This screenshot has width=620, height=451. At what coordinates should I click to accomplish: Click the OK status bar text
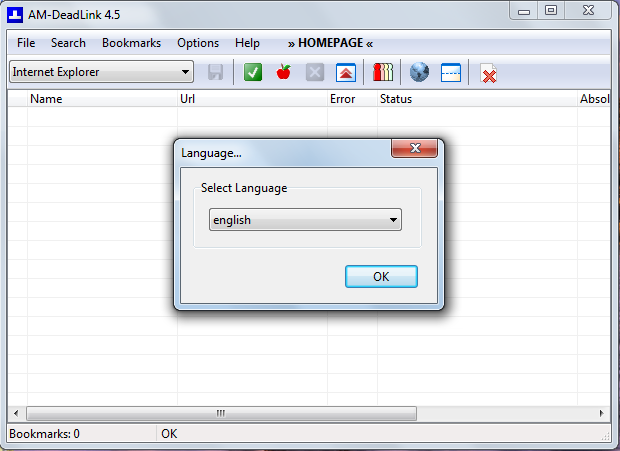[169, 434]
